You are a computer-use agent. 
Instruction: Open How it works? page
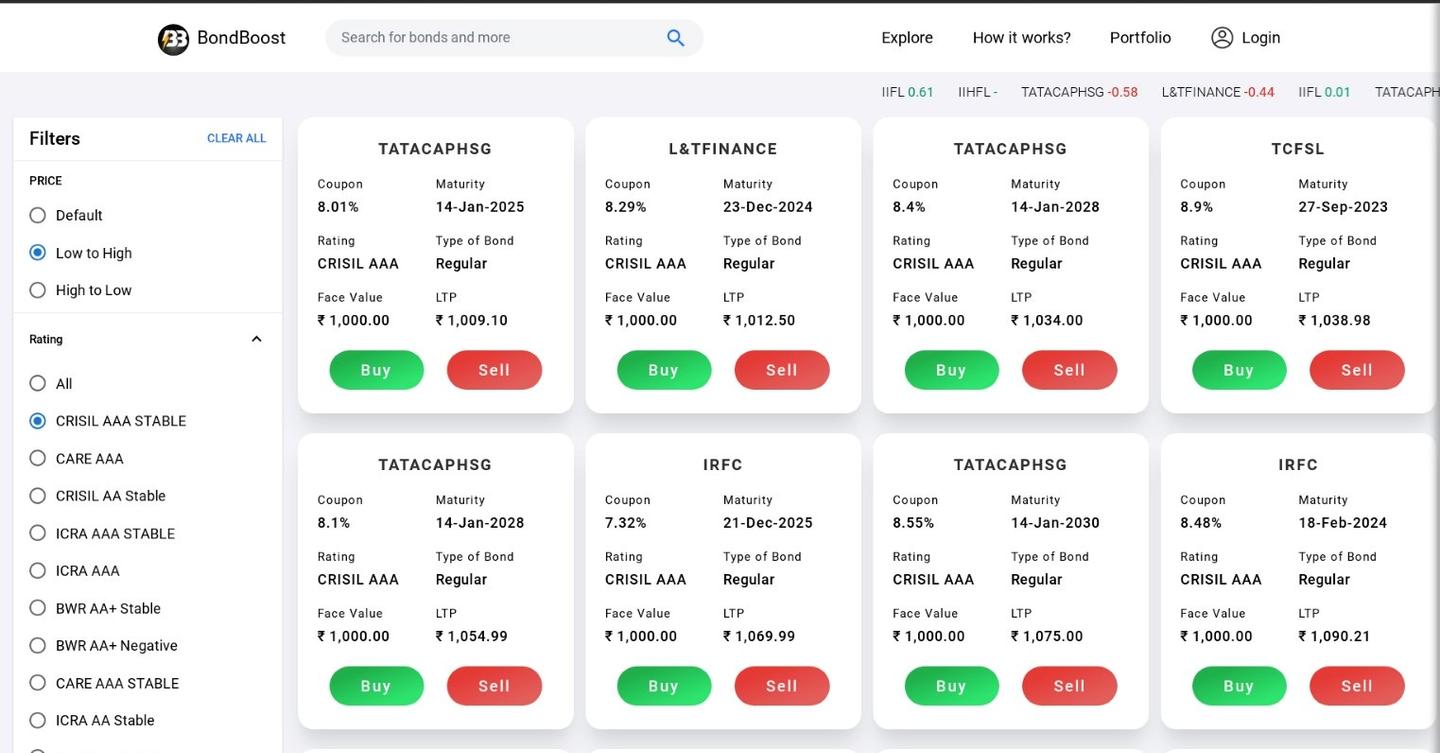pyautogui.click(x=1021, y=38)
